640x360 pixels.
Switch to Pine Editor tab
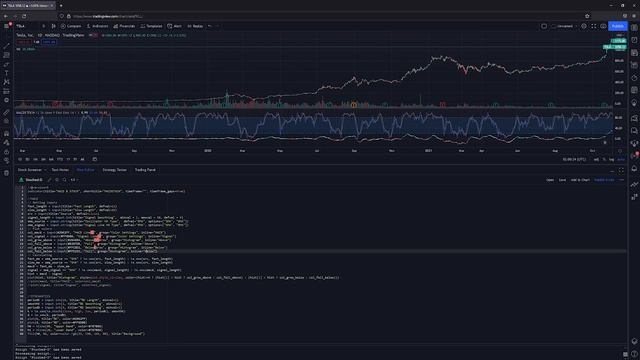[85, 170]
